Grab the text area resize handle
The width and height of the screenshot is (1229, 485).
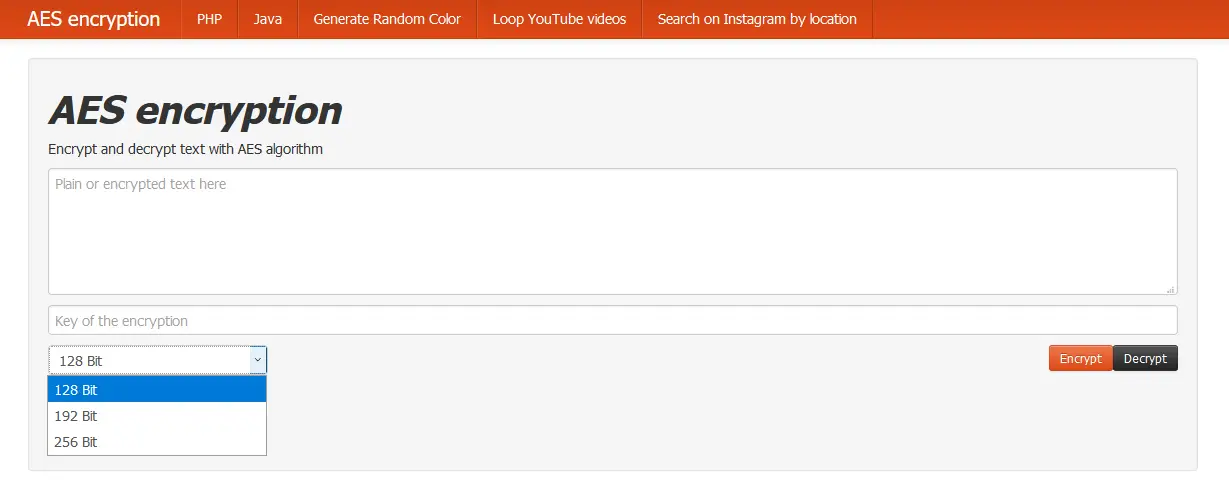point(1170,288)
